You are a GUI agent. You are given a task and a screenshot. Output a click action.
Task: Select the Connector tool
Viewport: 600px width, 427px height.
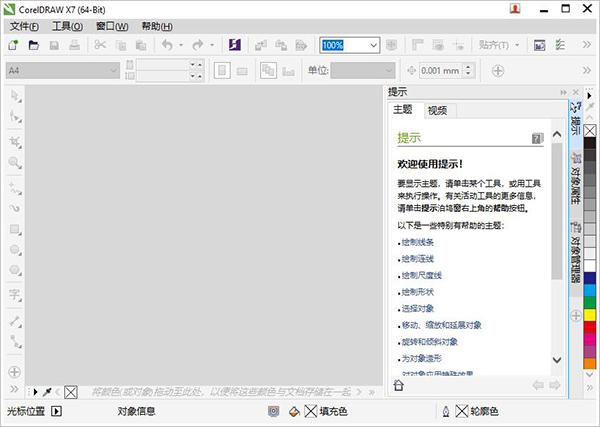coord(15,341)
